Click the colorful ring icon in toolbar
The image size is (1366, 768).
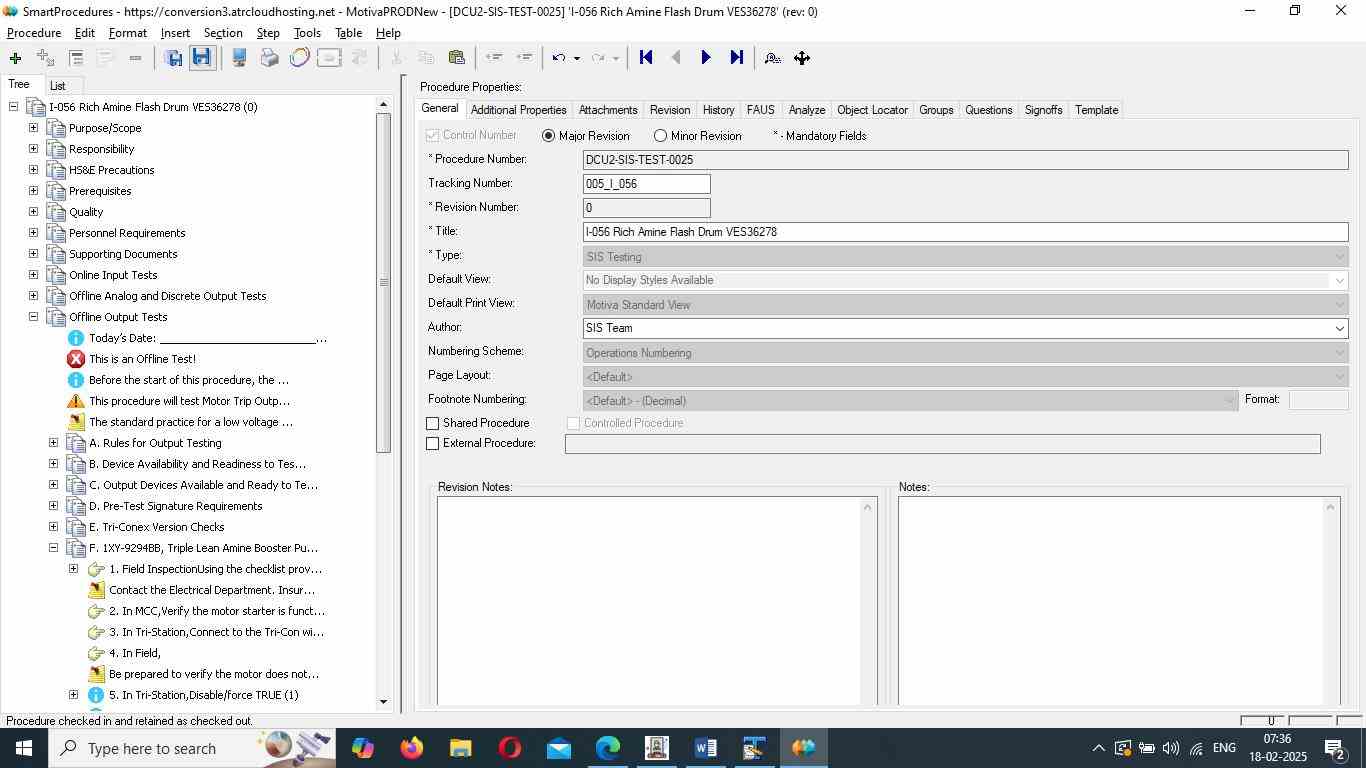coord(299,58)
